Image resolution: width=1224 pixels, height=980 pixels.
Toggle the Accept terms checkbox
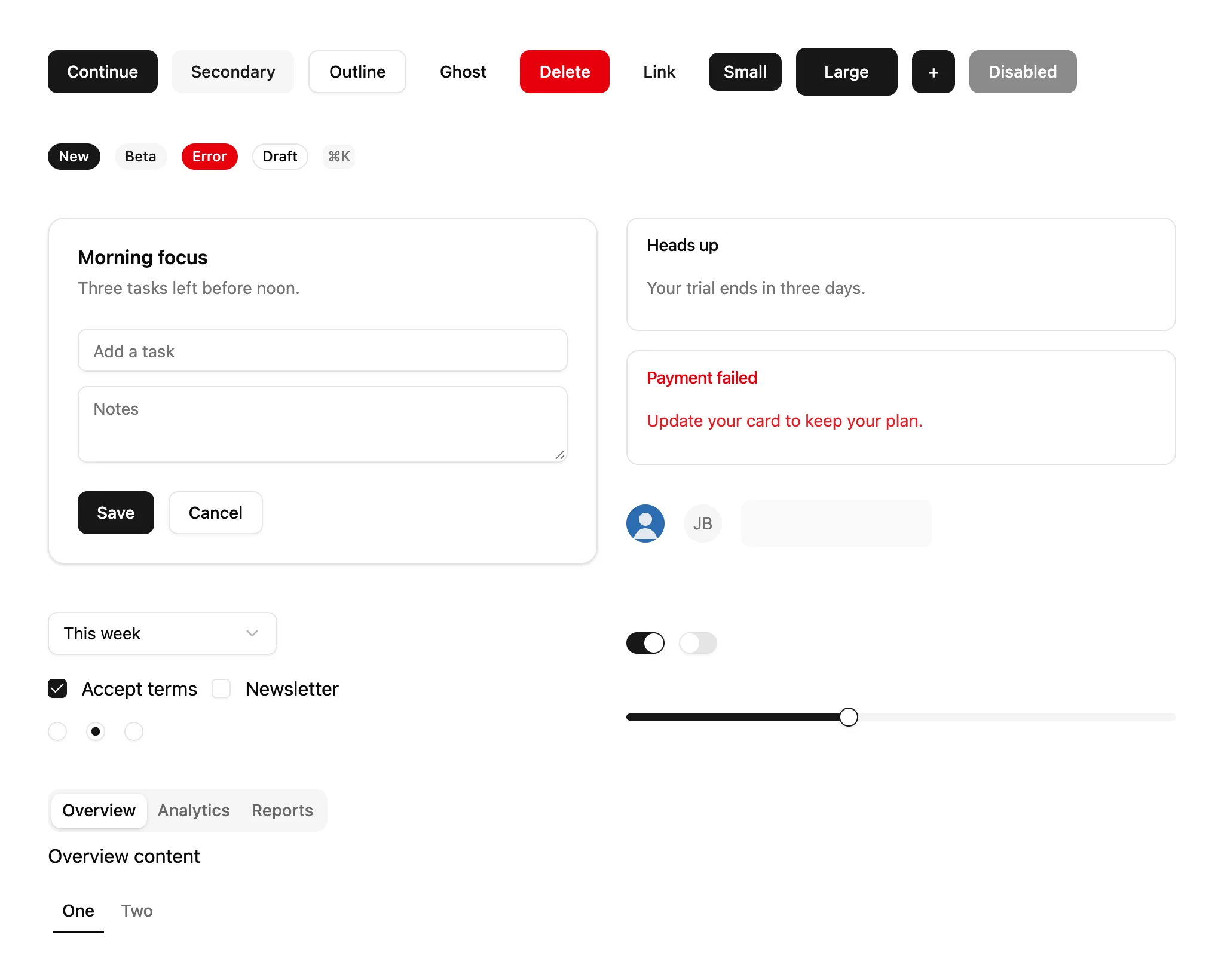click(x=57, y=688)
